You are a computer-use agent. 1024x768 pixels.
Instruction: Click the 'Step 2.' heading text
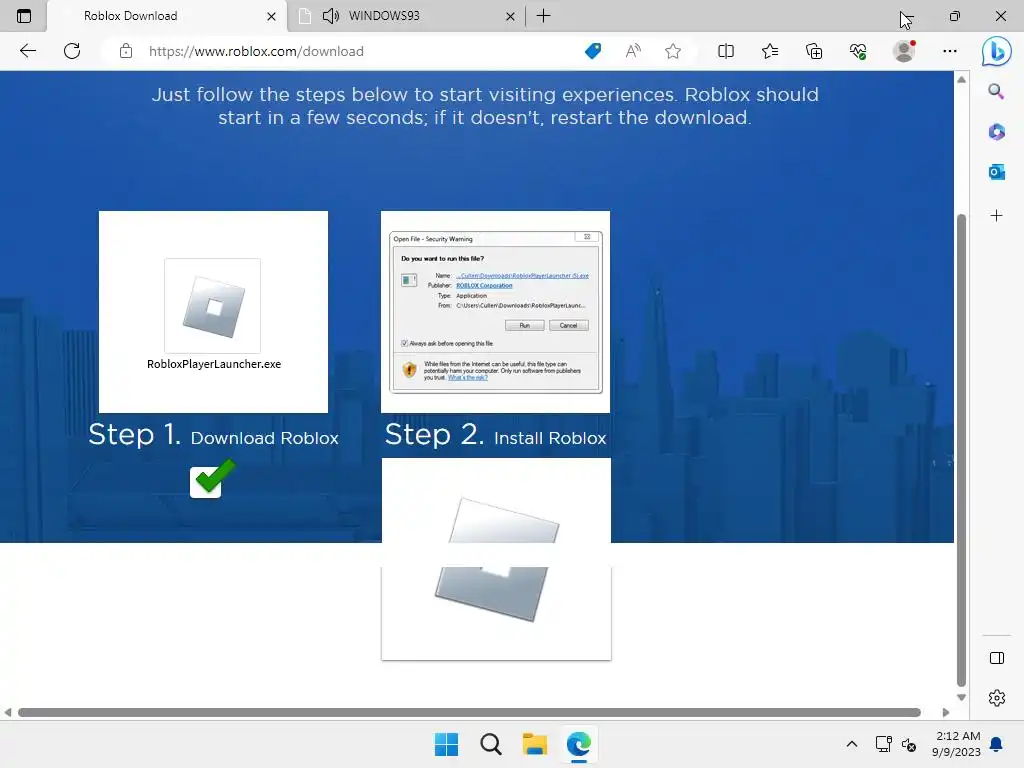point(434,434)
